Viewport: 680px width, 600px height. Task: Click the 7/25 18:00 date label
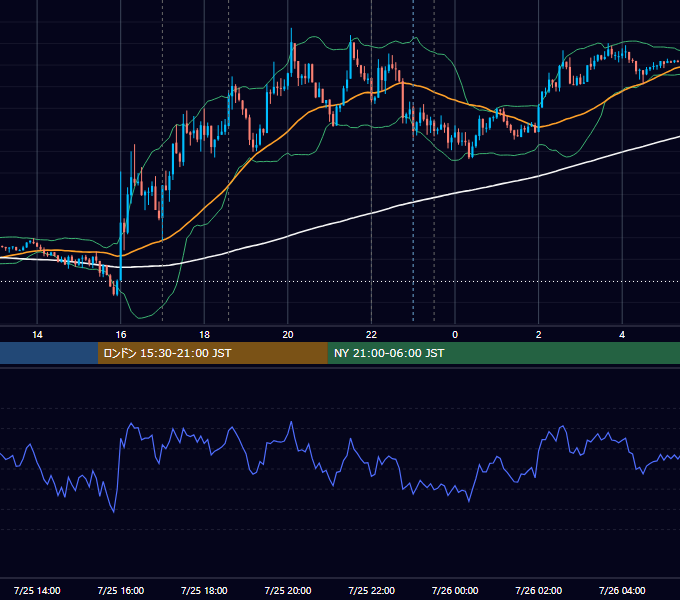click(x=204, y=590)
